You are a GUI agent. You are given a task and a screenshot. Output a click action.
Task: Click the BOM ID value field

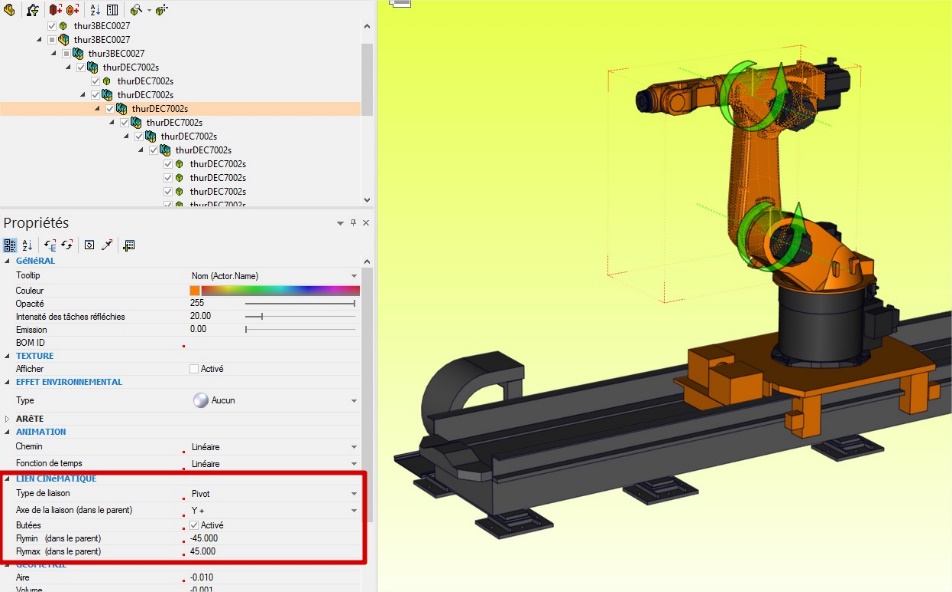pyautogui.click(x=273, y=342)
